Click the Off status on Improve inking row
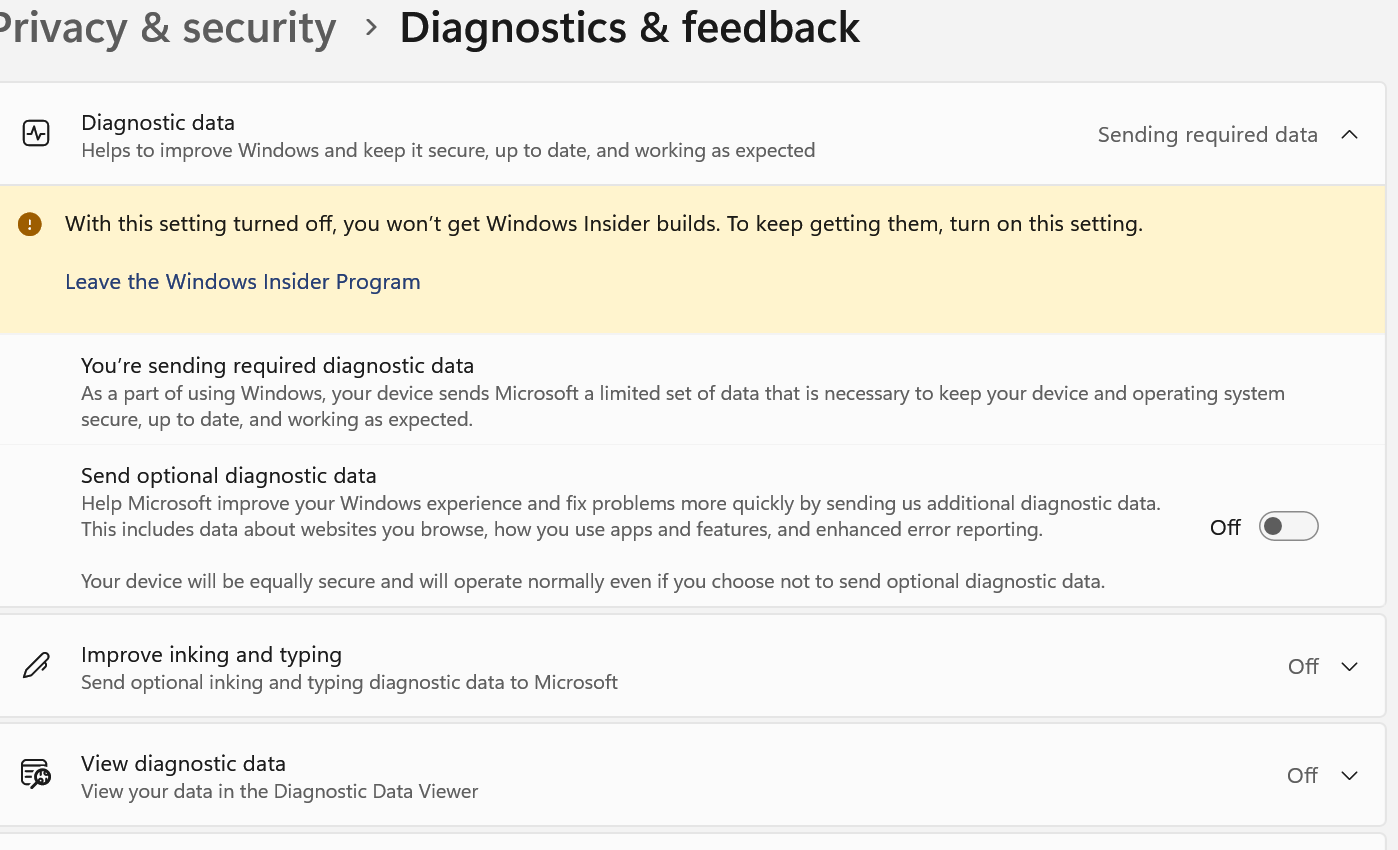 (1303, 666)
